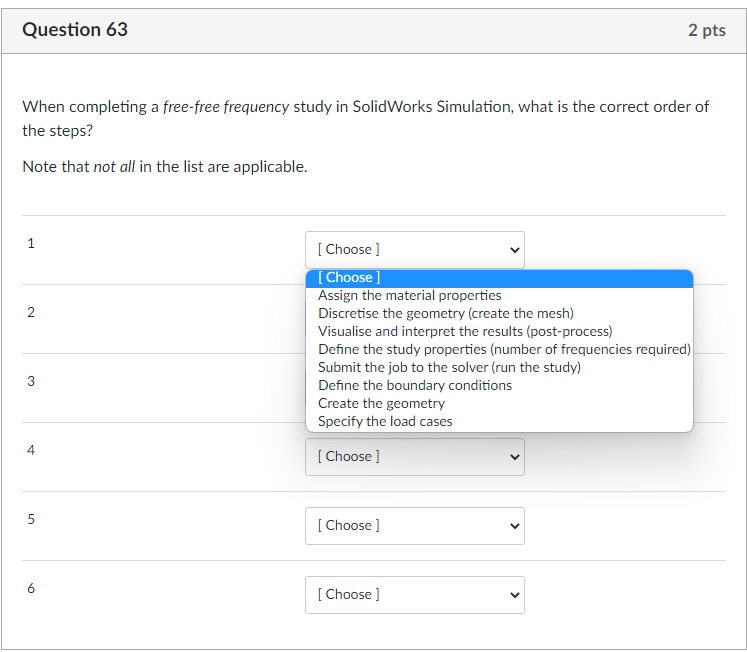Click the "Question 63" heading

[x=75, y=30]
